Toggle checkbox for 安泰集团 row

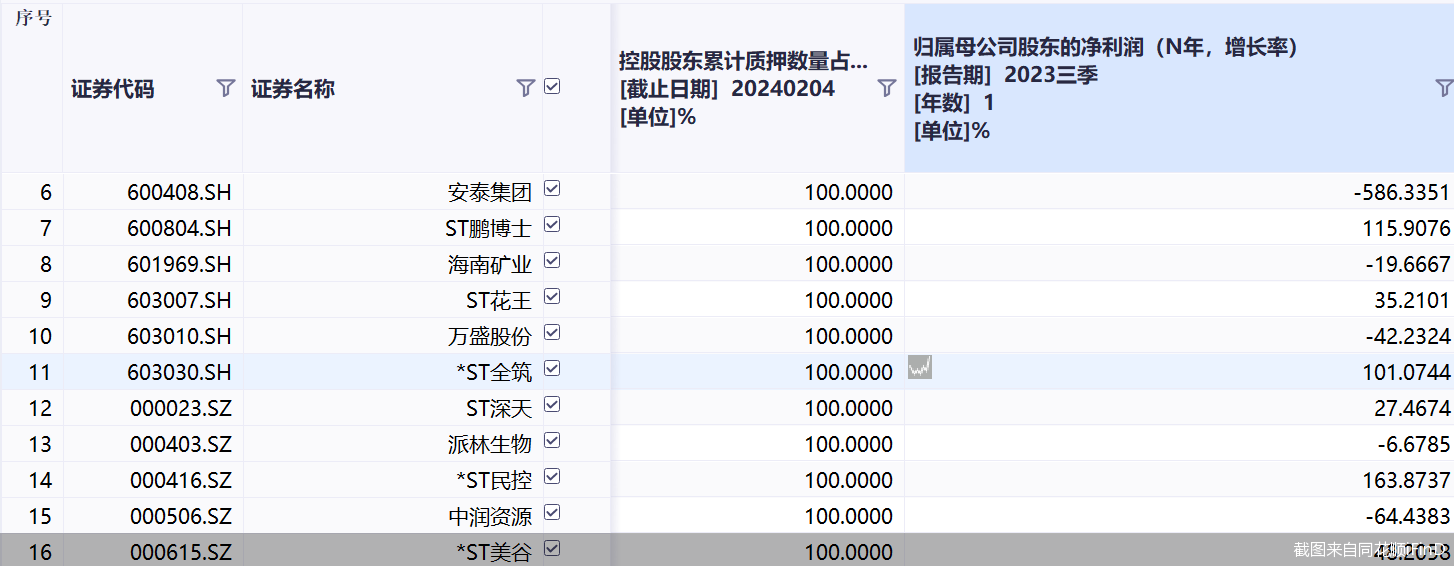click(x=552, y=189)
